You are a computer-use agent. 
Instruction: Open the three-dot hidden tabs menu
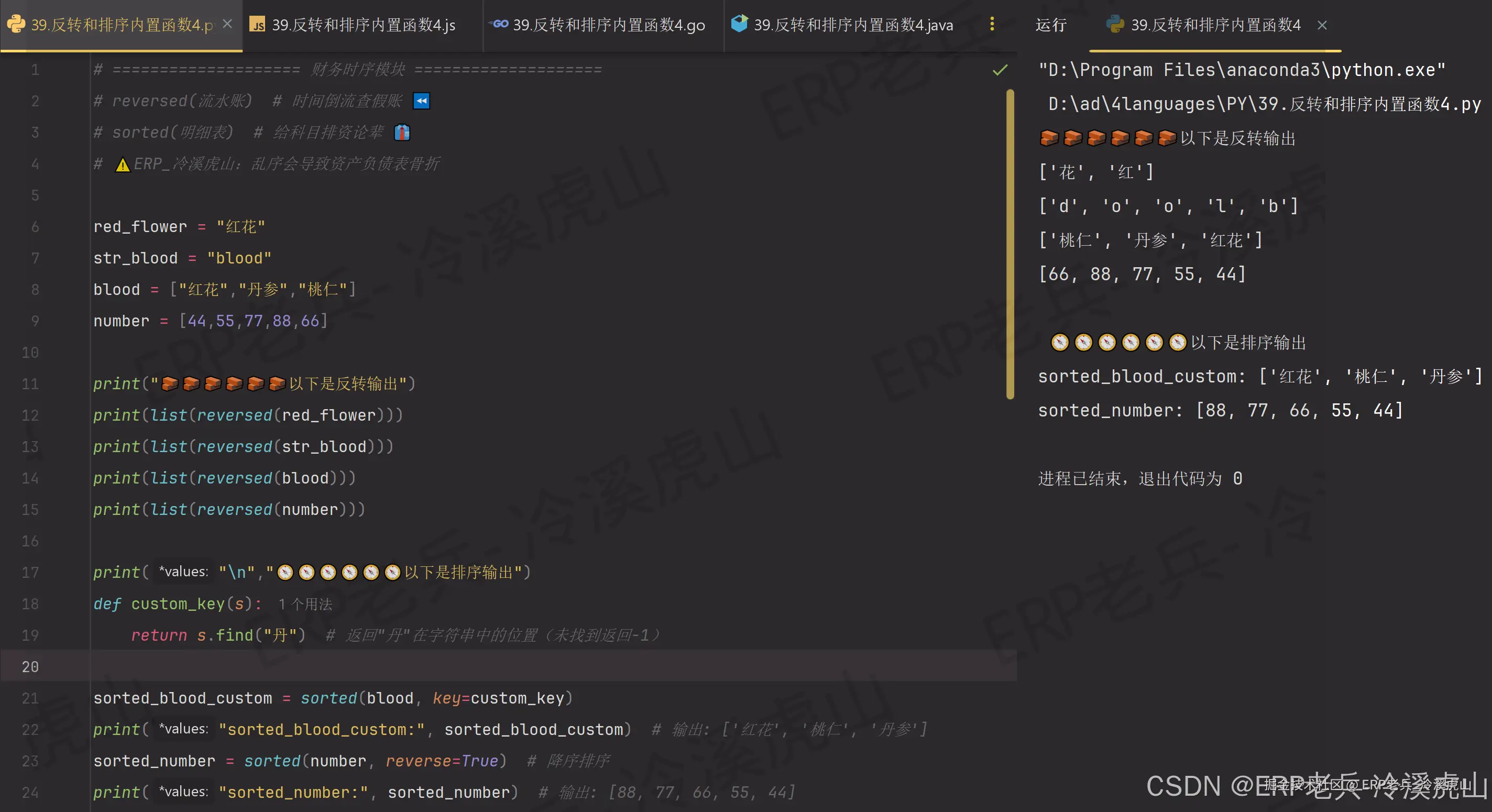point(992,24)
